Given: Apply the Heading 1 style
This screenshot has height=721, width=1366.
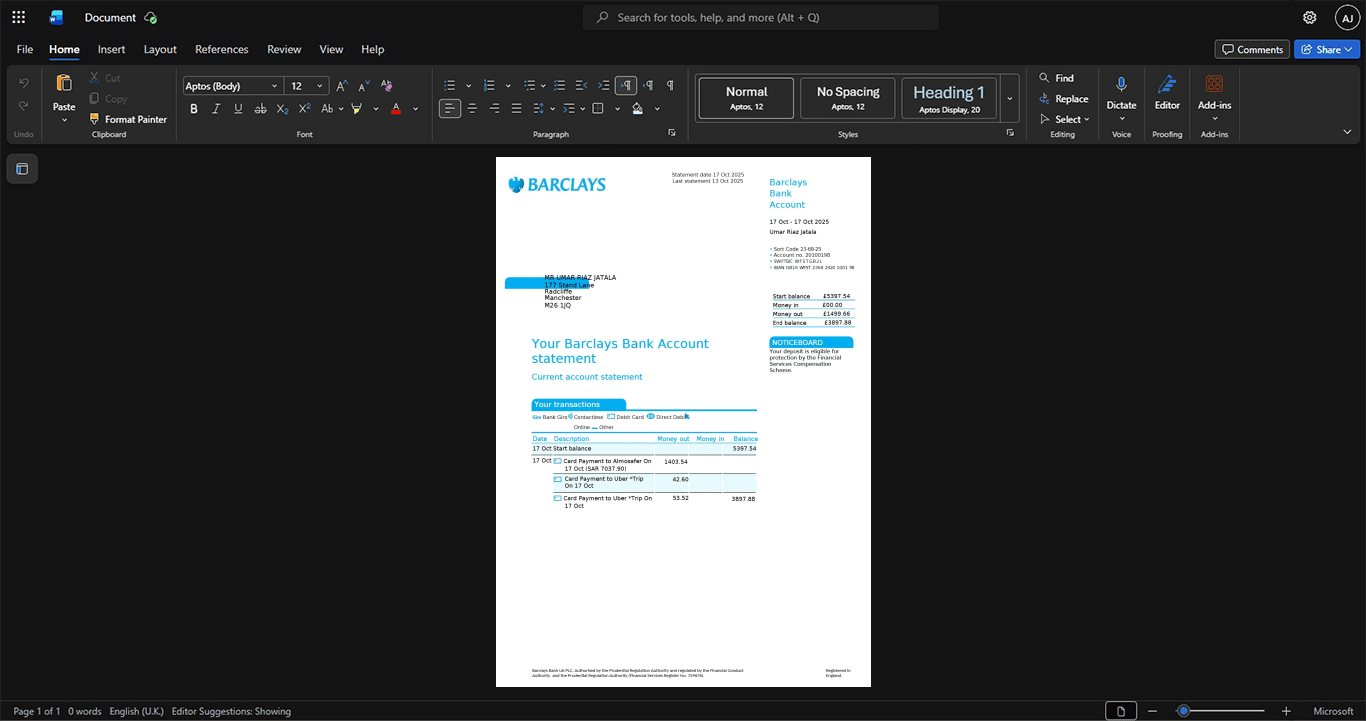Looking at the screenshot, I should click(x=949, y=98).
